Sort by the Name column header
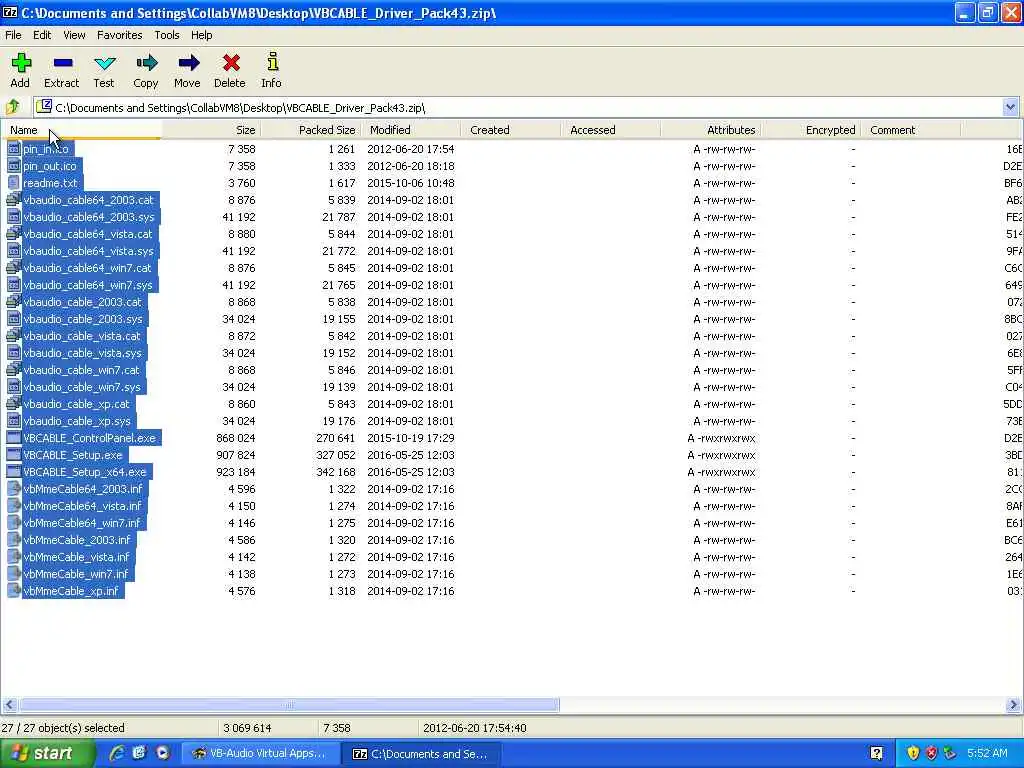The height and width of the screenshot is (768, 1024). click(81, 130)
